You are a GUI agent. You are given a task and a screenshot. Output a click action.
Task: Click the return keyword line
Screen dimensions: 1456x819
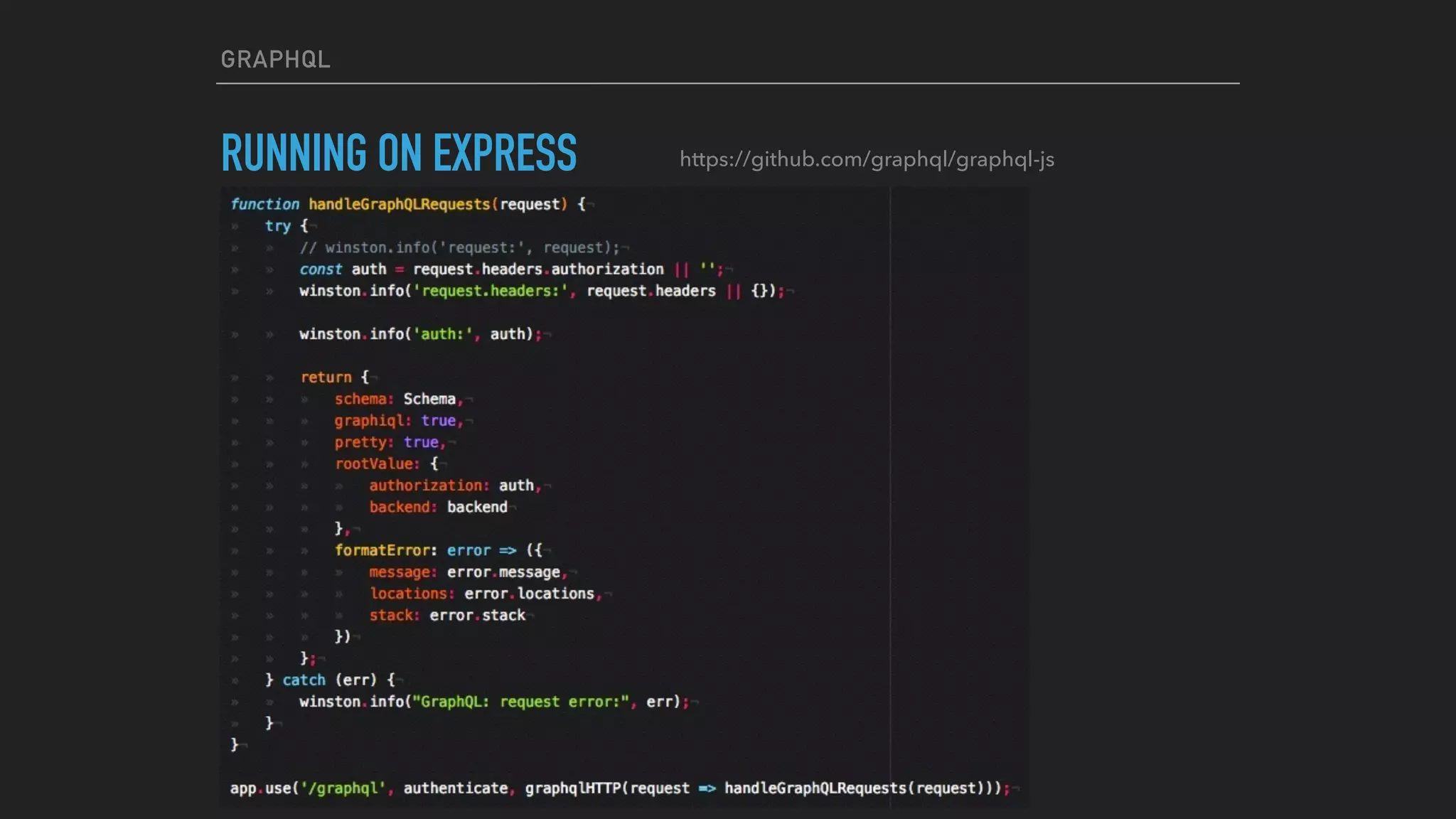(x=334, y=378)
